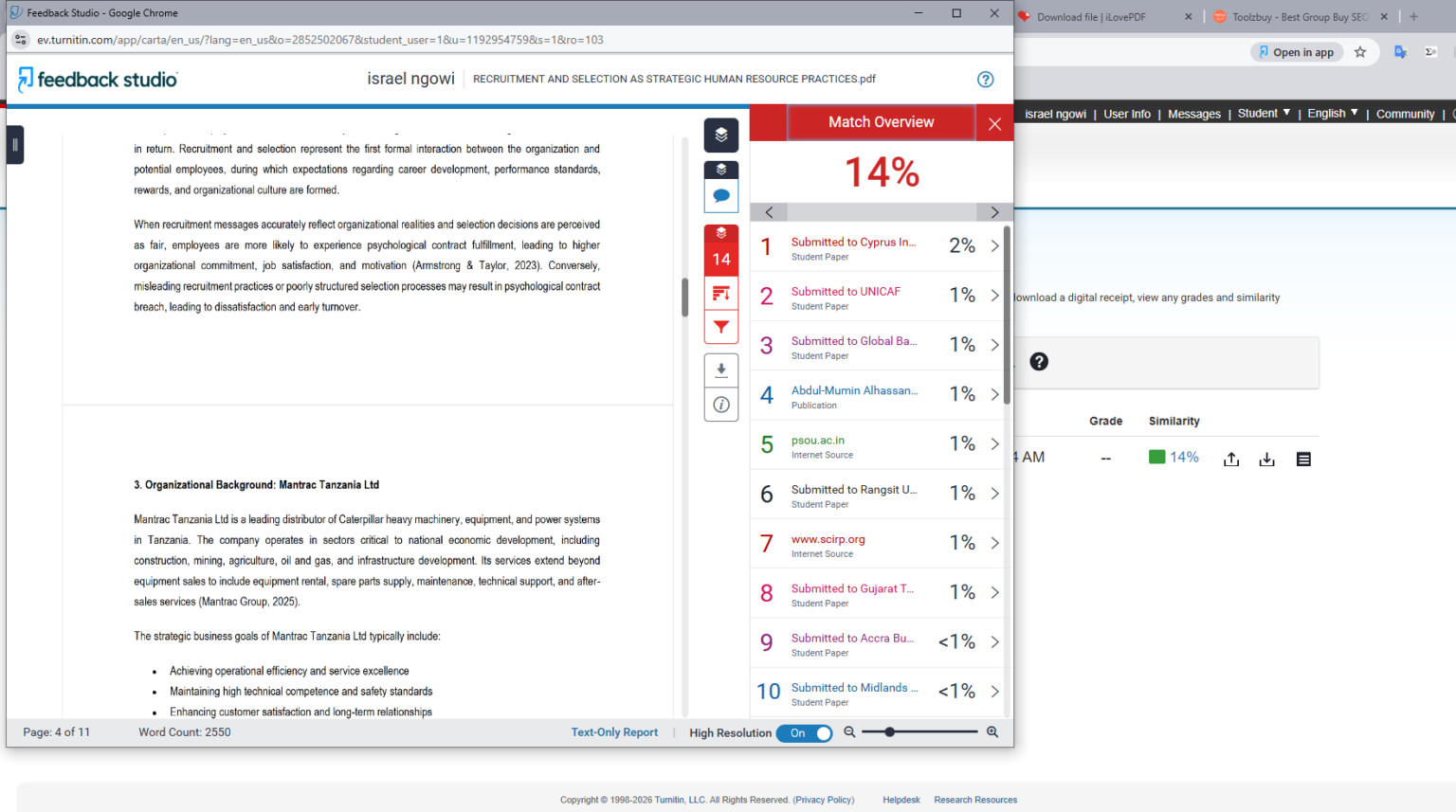
Task: Click the feedback studio logo
Action: click(x=98, y=80)
